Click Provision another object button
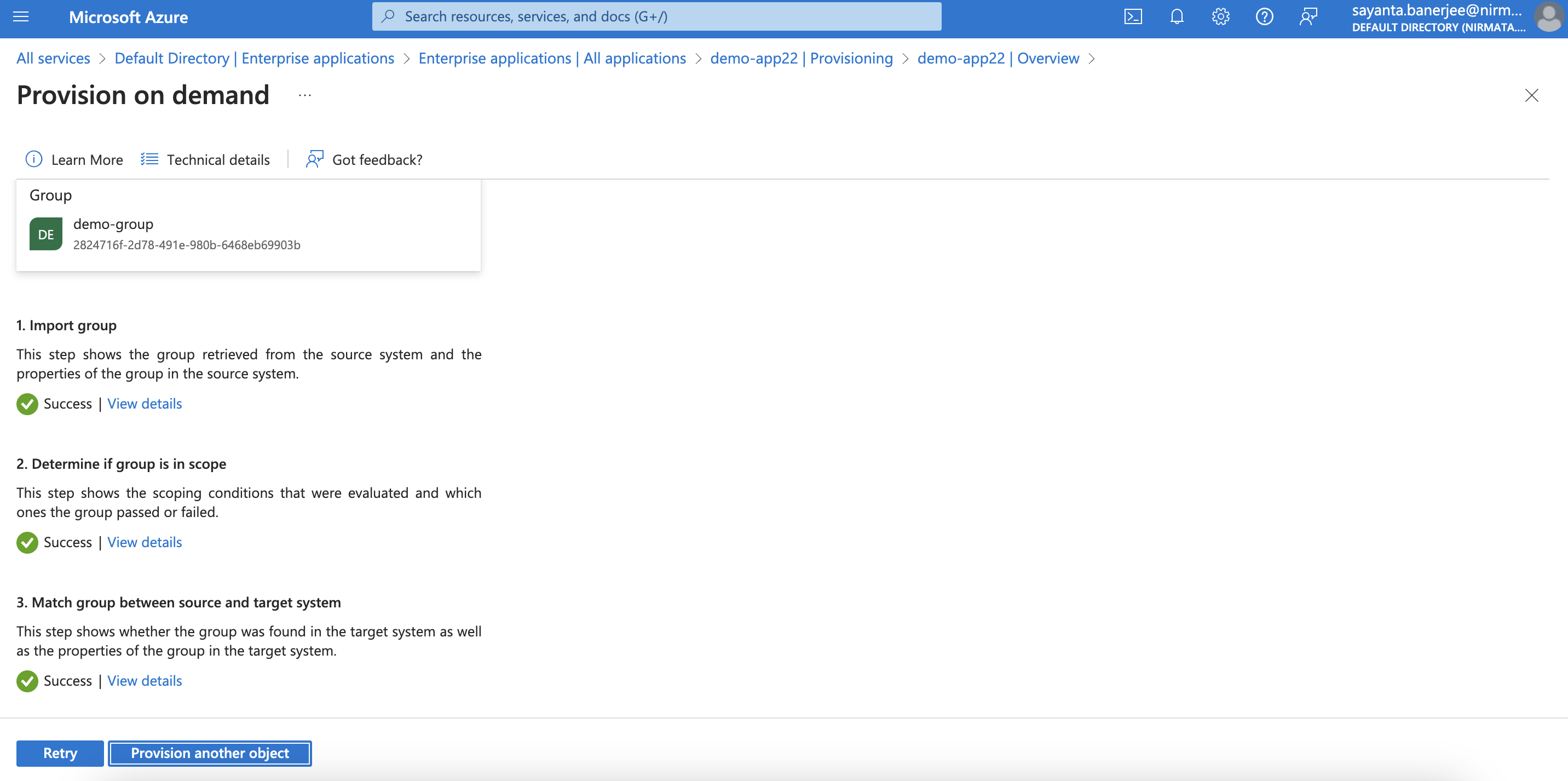Viewport: 1568px width, 781px height. point(210,753)
